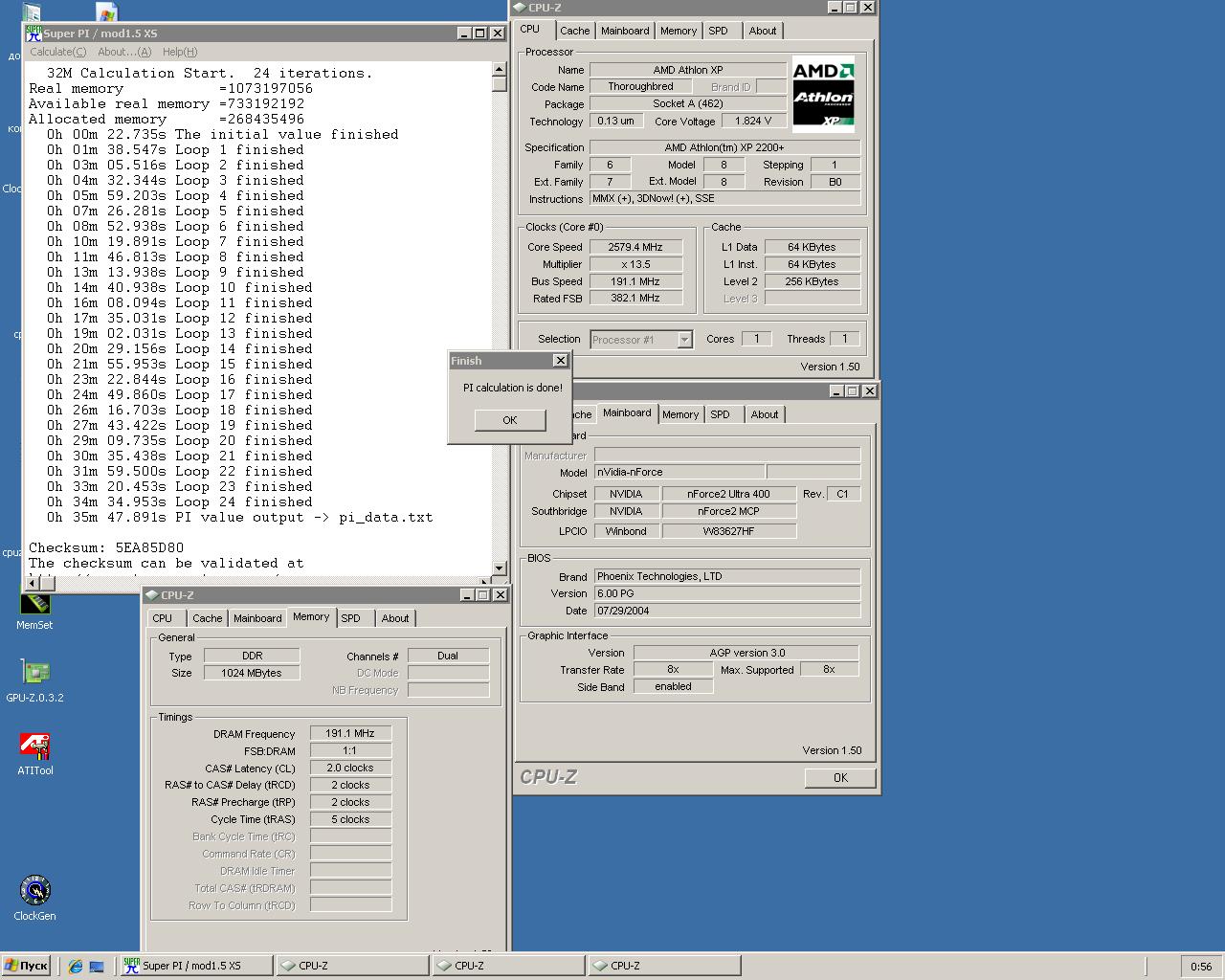Switch to Super PI taskbar button
This screenshot has height=980, width=1225.
(196, 966)
